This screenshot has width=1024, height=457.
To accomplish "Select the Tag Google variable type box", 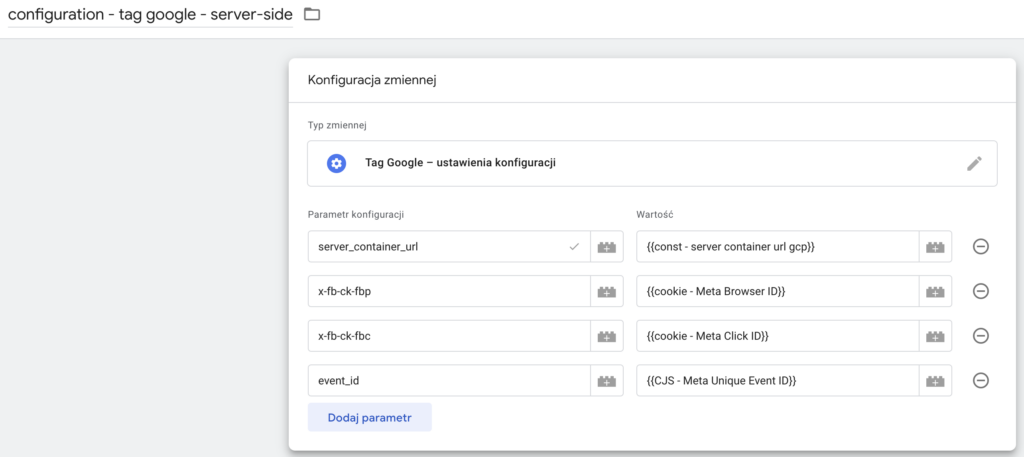I will (x=640, y=163).
